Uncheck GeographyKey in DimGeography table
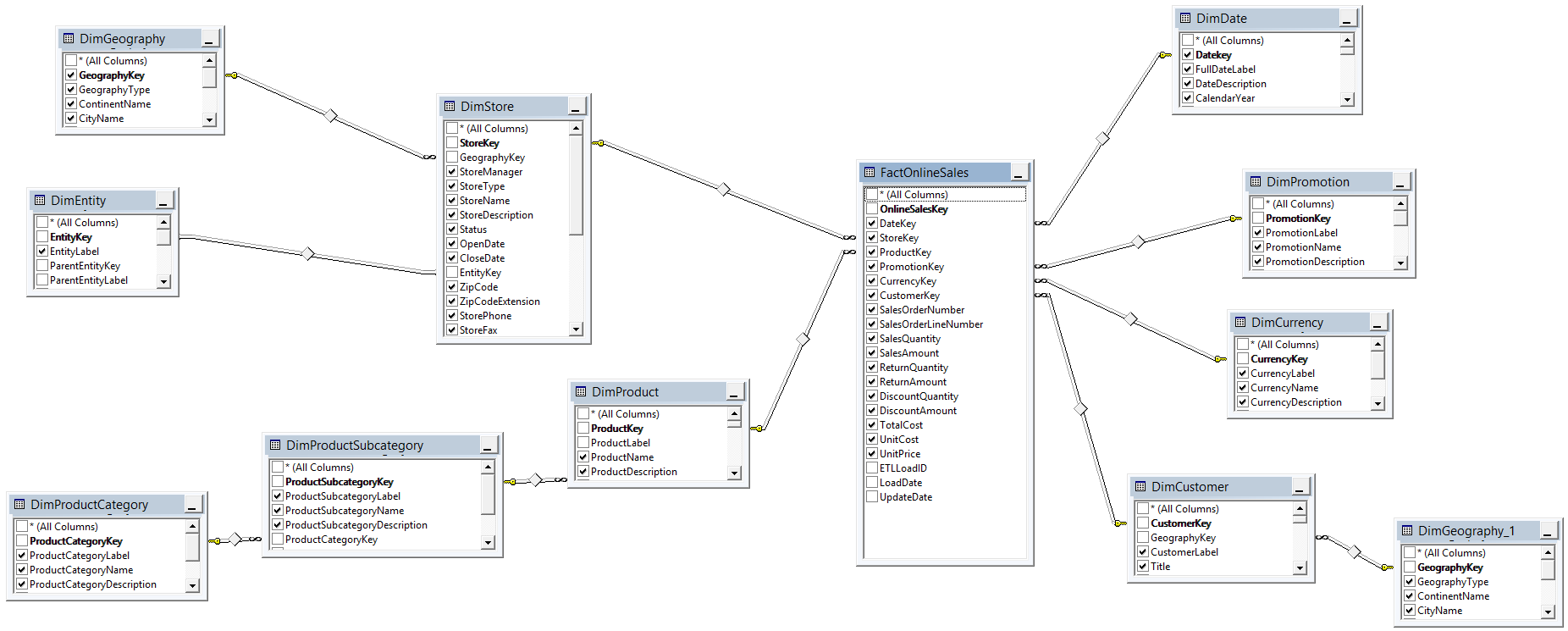Screen dimensions: 1568x631 (x=71, y=75)
